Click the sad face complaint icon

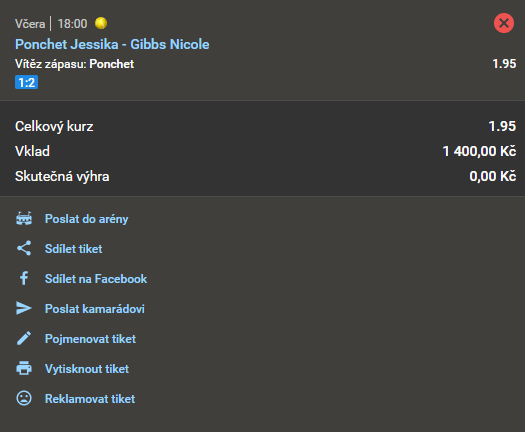[x=24, y=399]
